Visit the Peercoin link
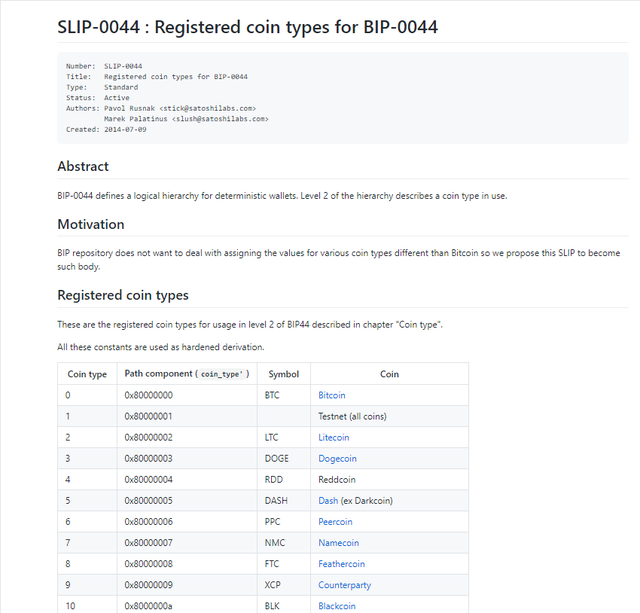This screenshot has width=640, height=613. click(335, 522)
